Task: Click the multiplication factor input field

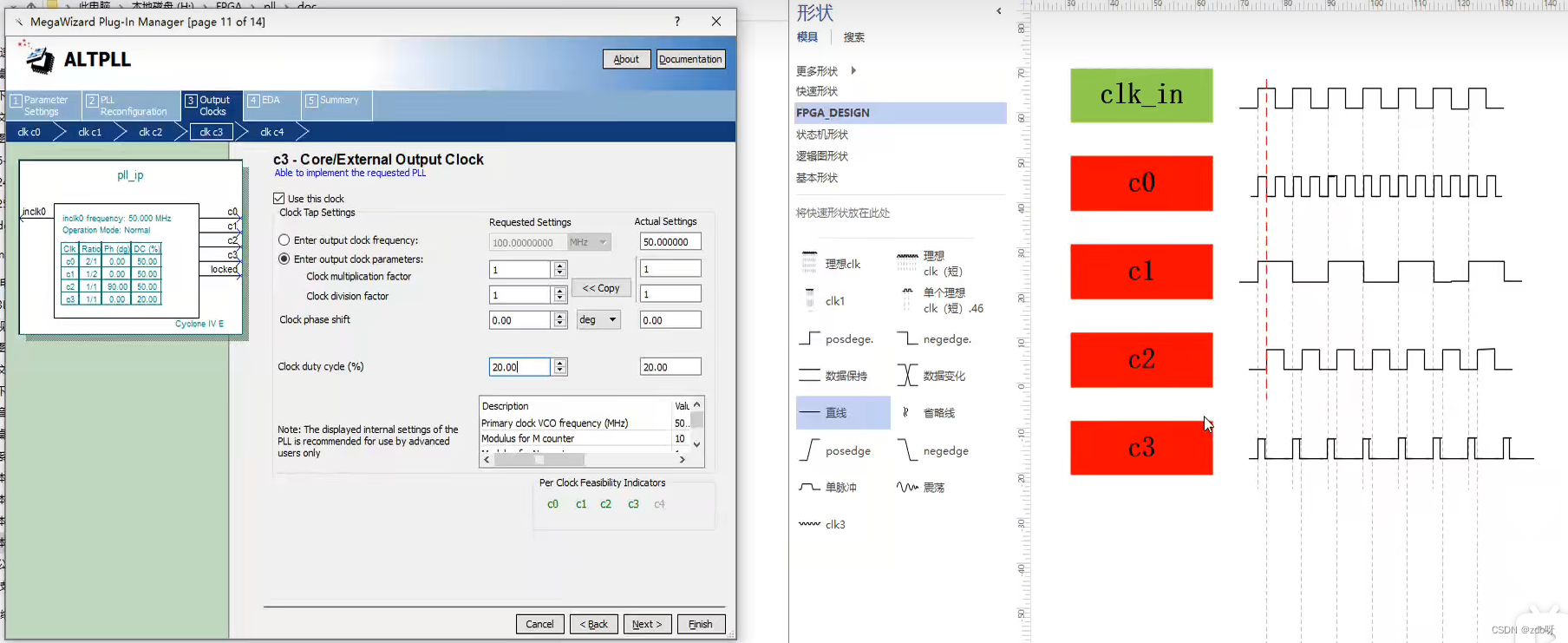Action: (x=519, y=270)
